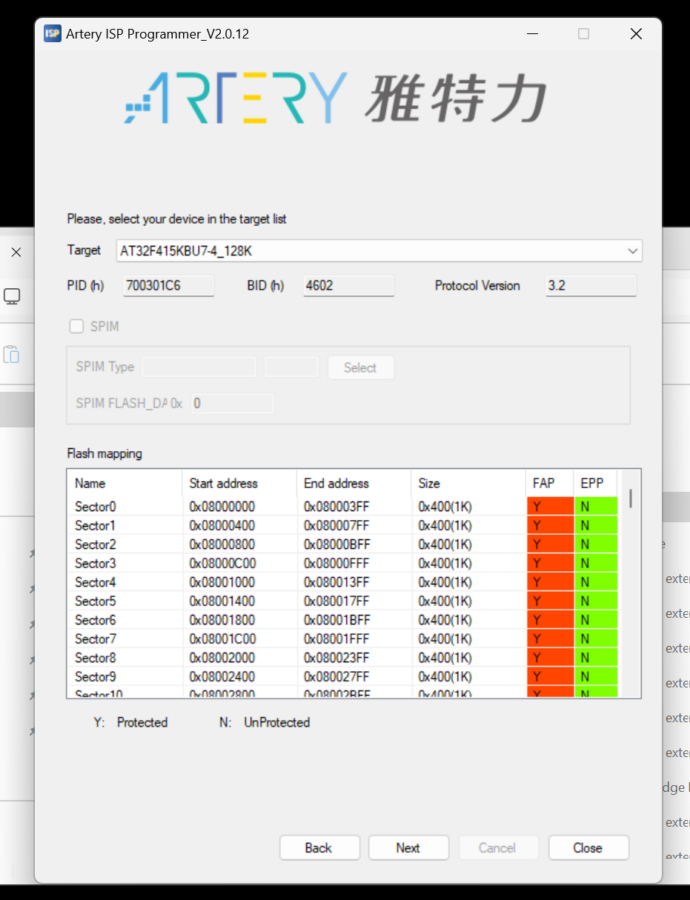Screen dimensions: 690x900
Task: Click the clipboard icon in the background window
Action: pos(11,354)
